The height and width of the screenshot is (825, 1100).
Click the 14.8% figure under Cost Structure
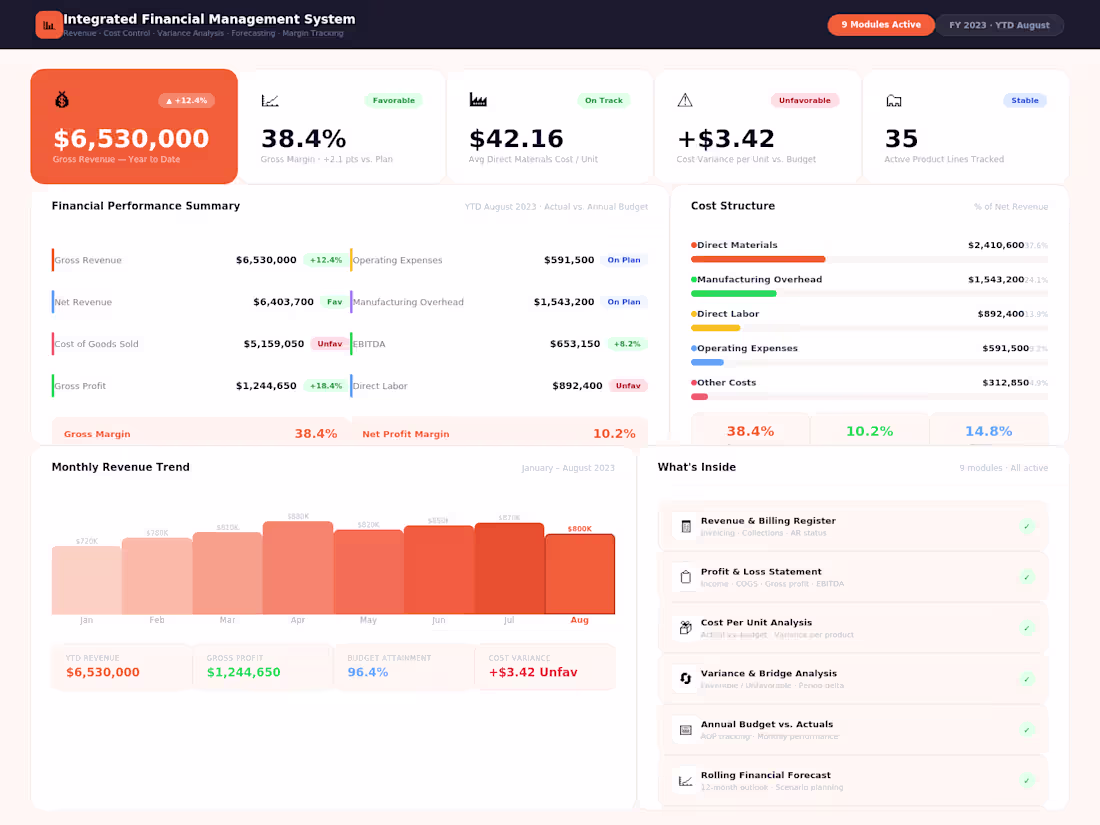point(988,431)
